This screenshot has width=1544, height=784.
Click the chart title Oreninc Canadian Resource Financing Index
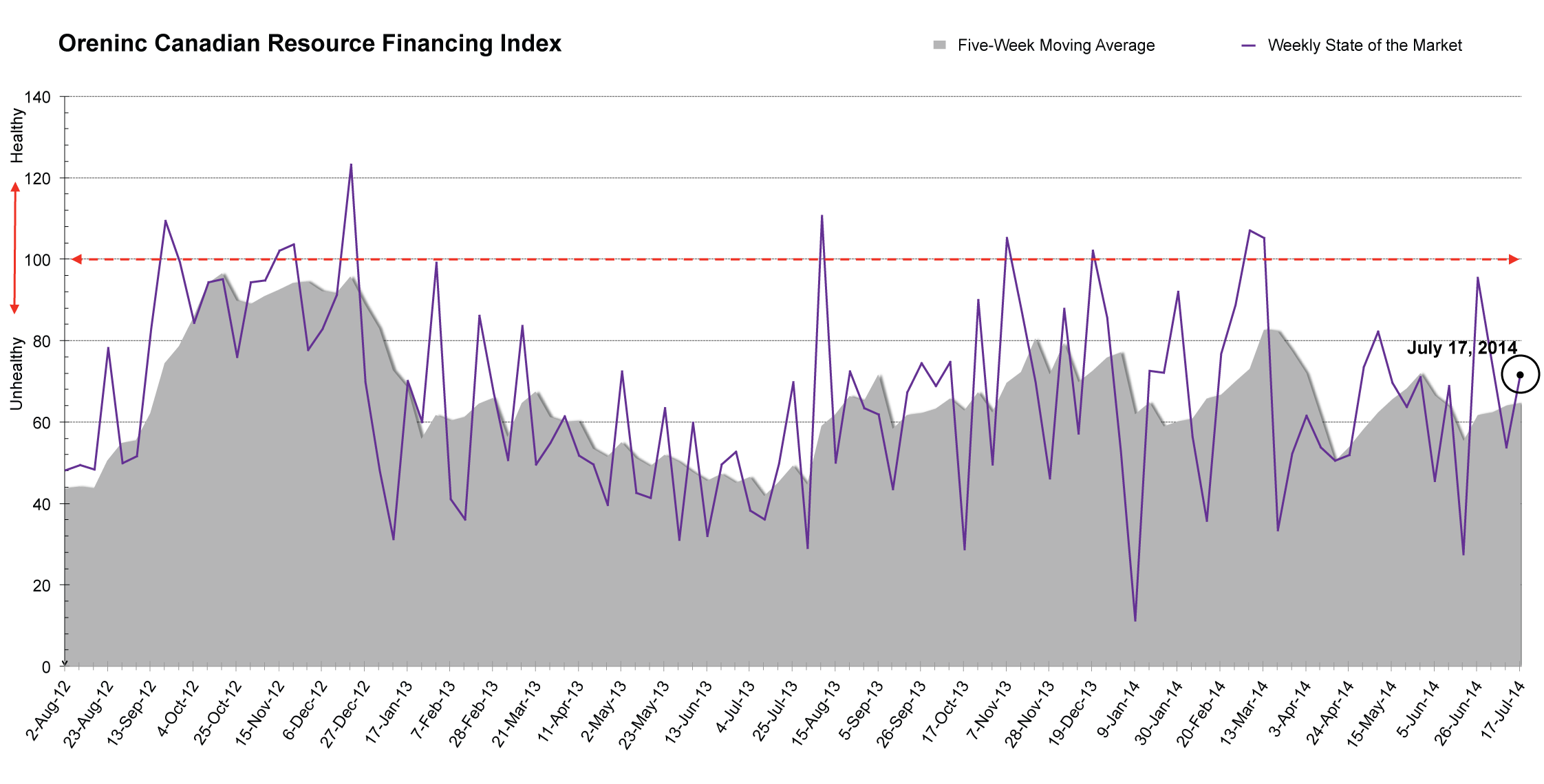point(310,43)
